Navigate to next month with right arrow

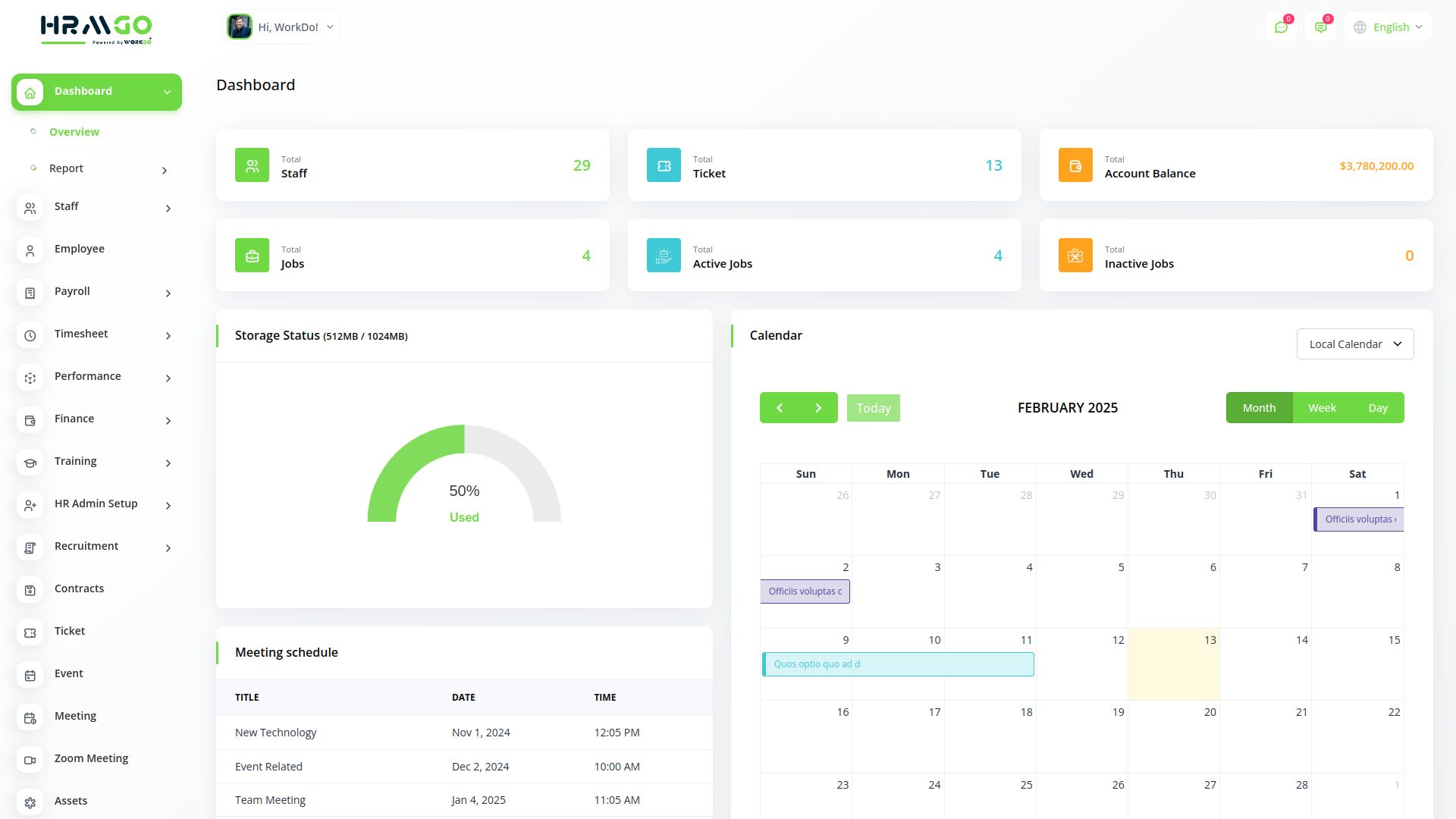coord(818,407)
